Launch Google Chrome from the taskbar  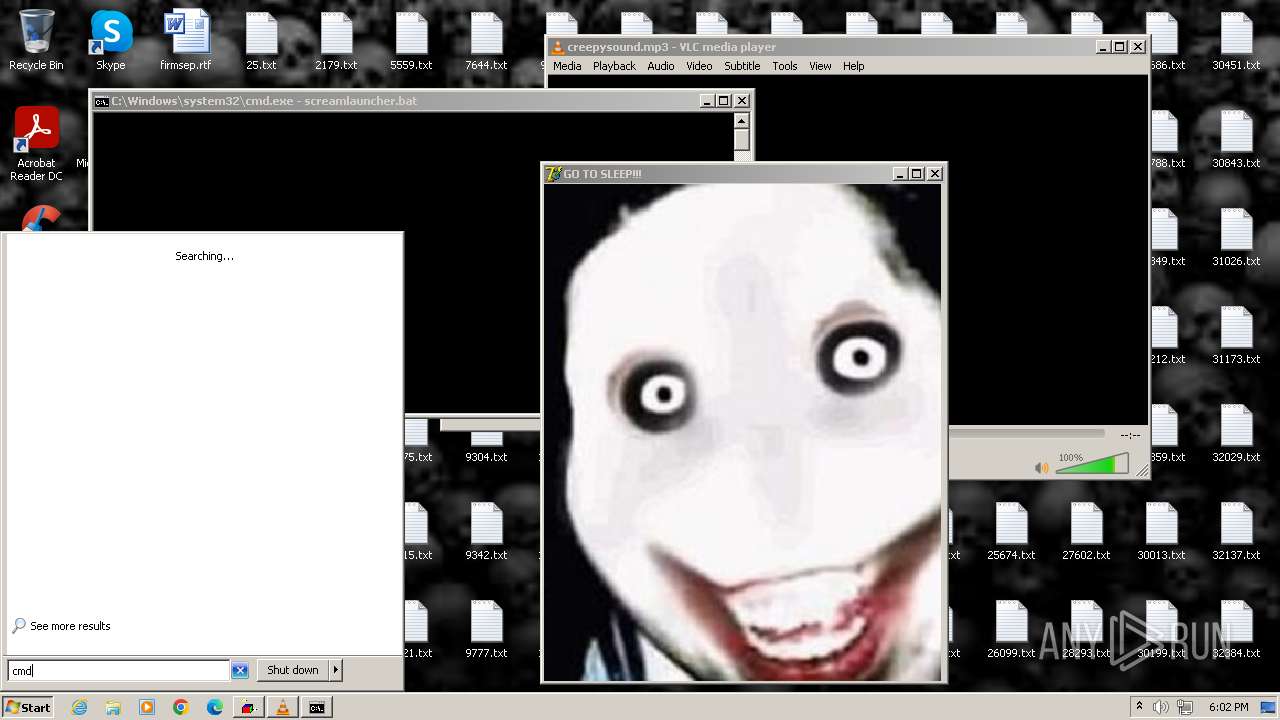(x=181, y=707)
